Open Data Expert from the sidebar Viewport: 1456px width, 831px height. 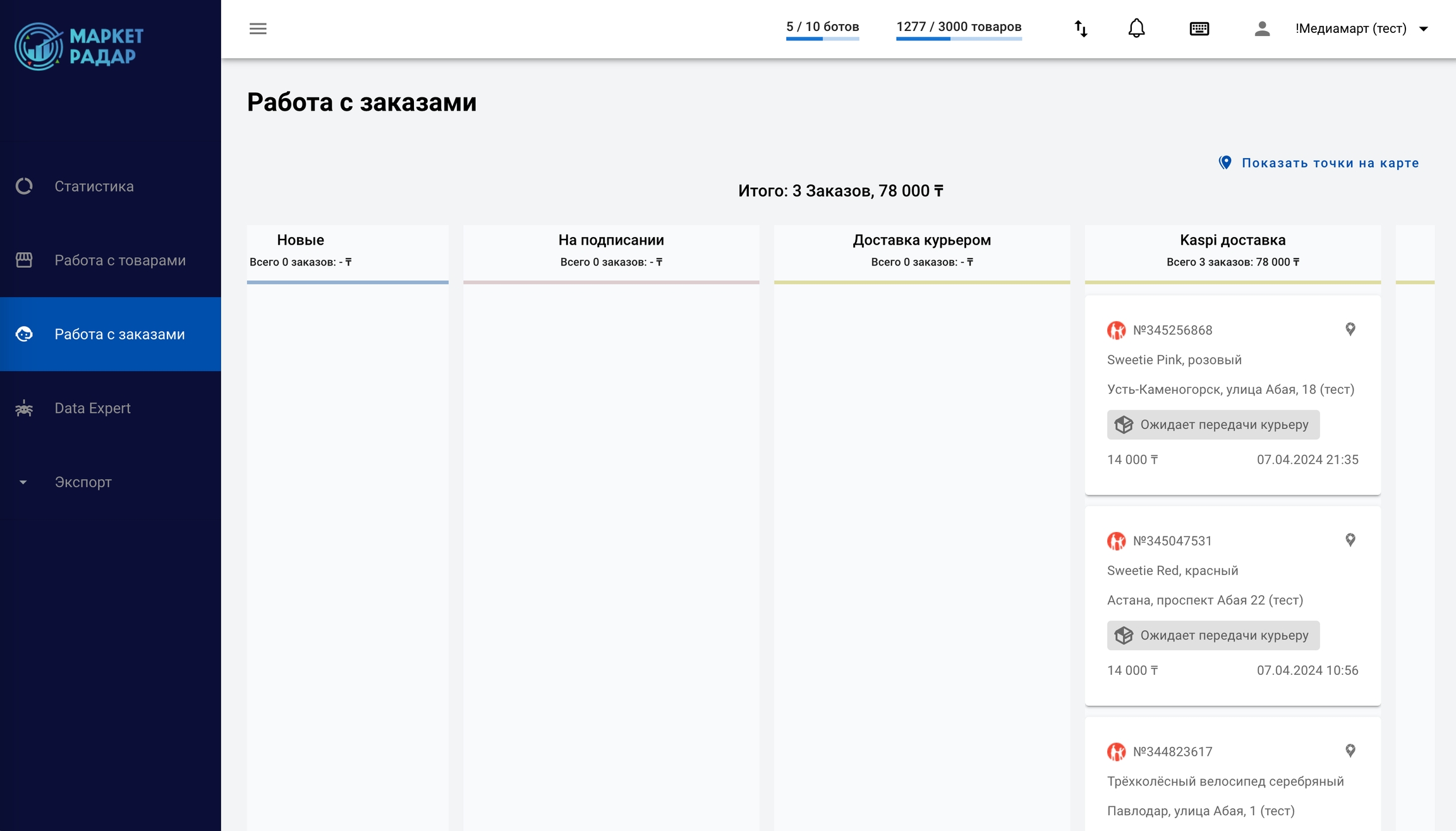[92, 408]
